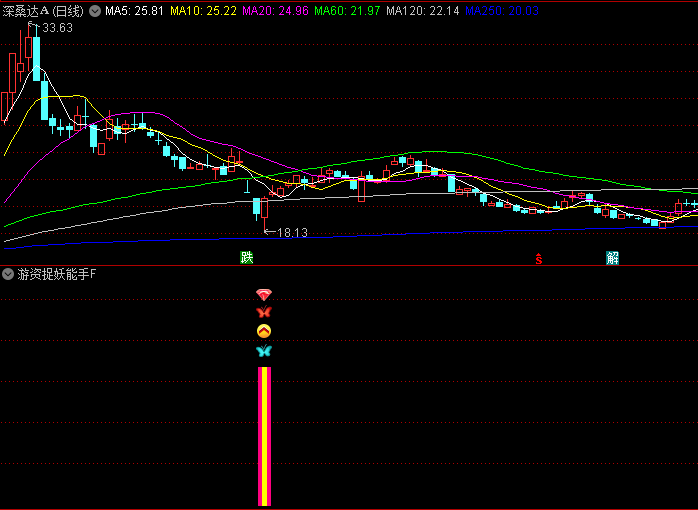Click the yellow-magenta signal bar in indicator panel

265,436
